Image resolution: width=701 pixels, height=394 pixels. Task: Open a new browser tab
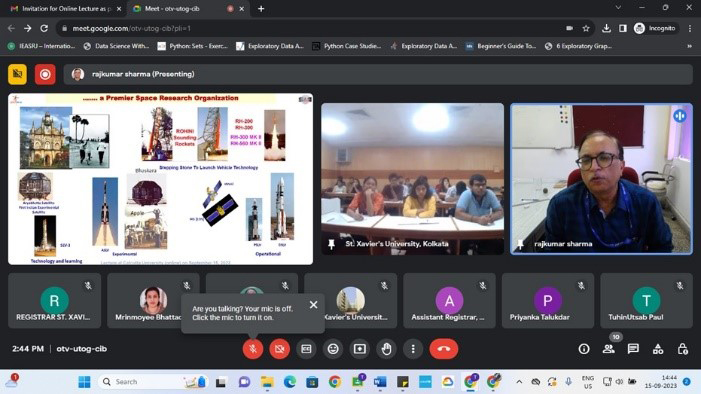[261, 8]
